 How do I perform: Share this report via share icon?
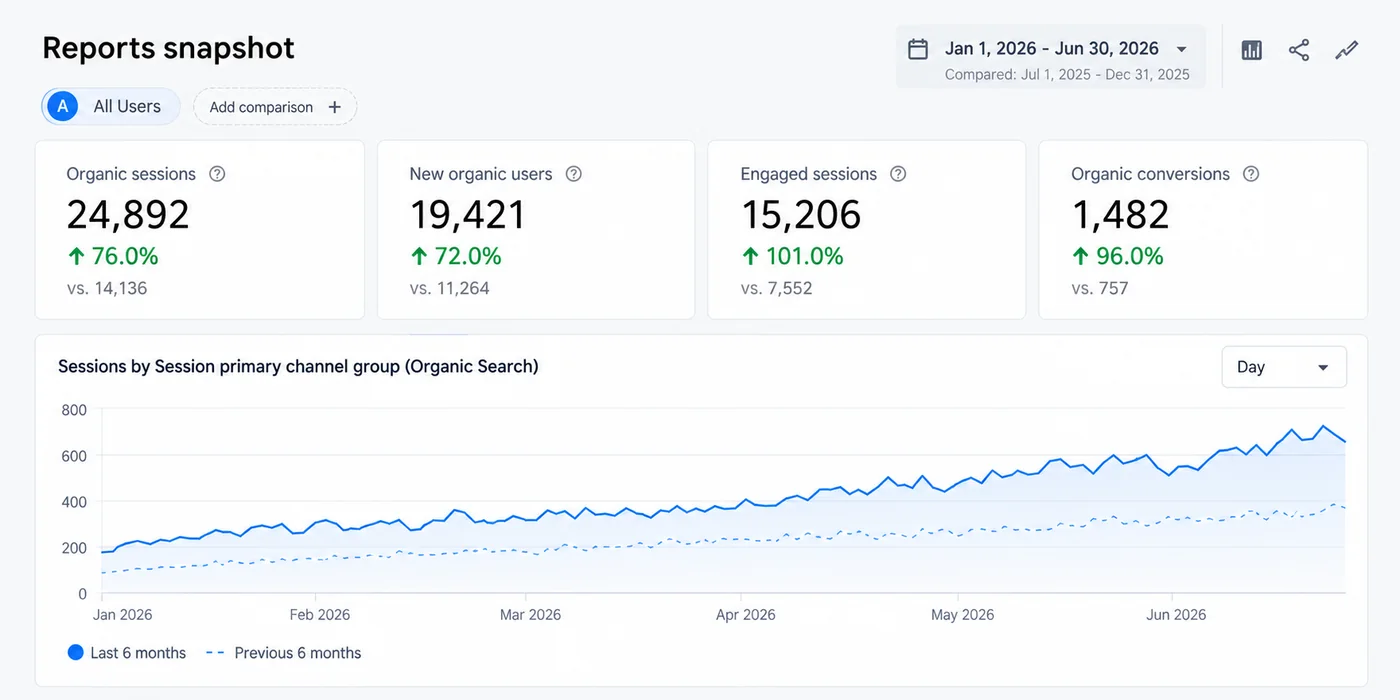1299,50
